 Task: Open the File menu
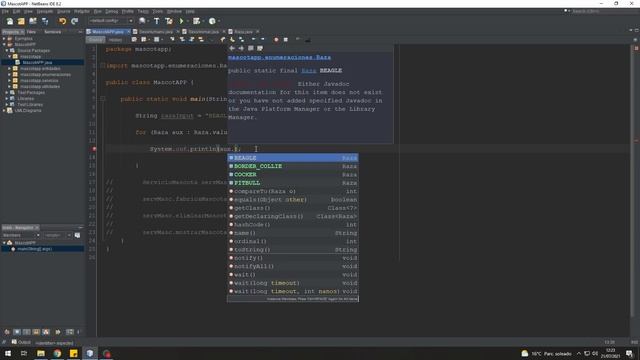[x=5, y=11]
